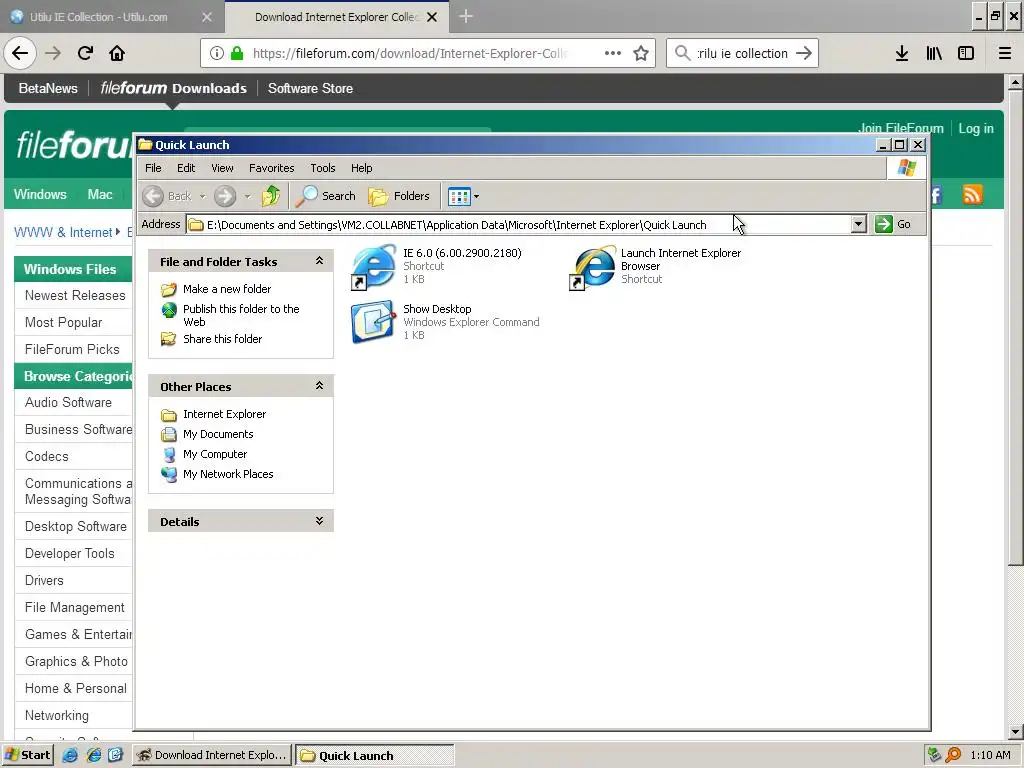This screenshot has height=768, width=1024.
Task: Open a new Firefox tab
Action: (x=466, y=17)
